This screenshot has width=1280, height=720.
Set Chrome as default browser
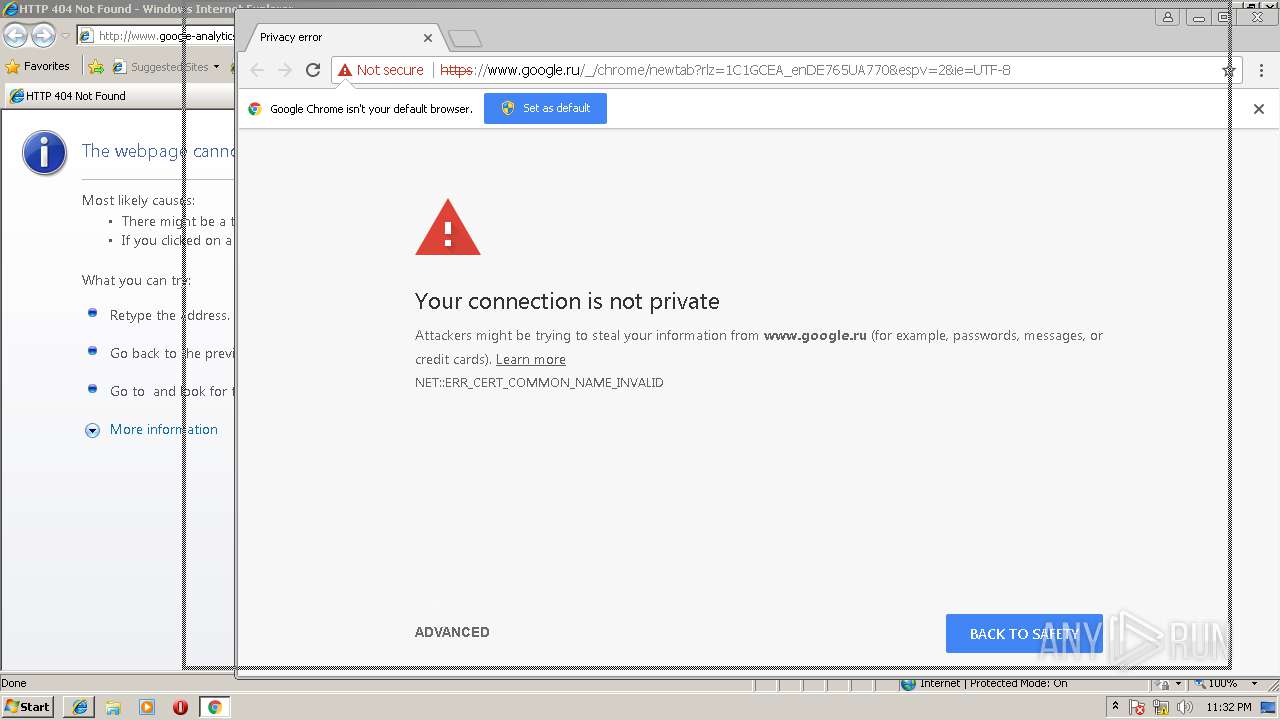pos(545,108)
